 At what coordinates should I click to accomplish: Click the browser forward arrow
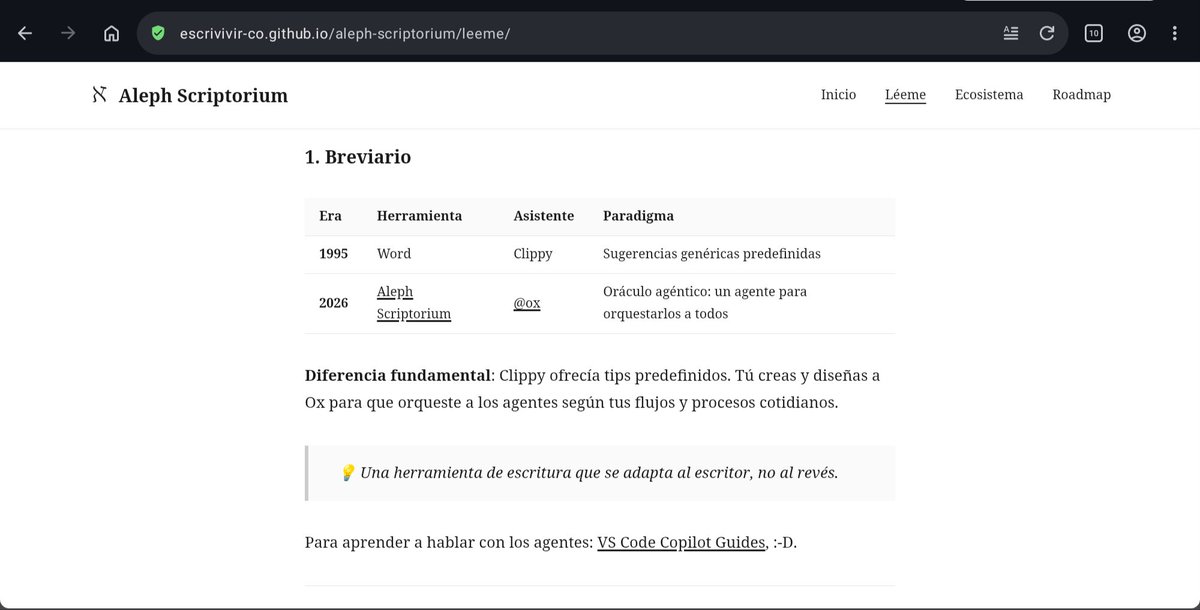(68, 33)
